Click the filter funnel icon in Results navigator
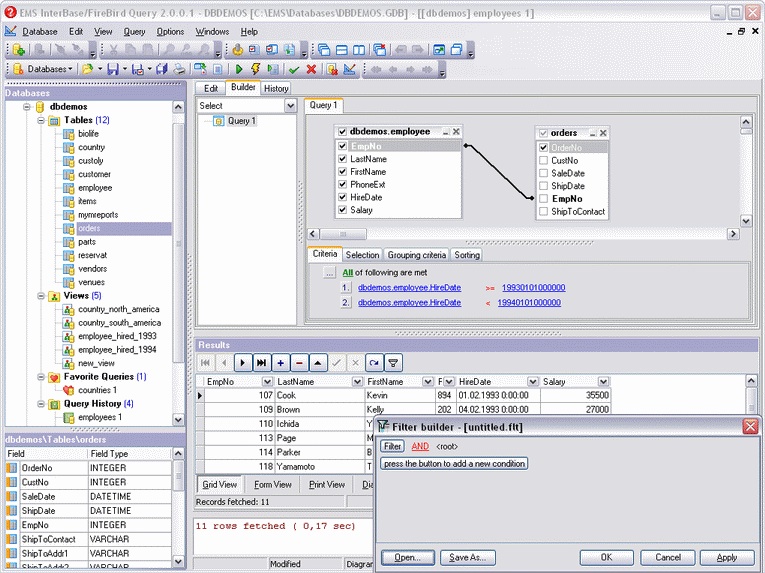Screen dimensions: 765x573 coord(393,363)
